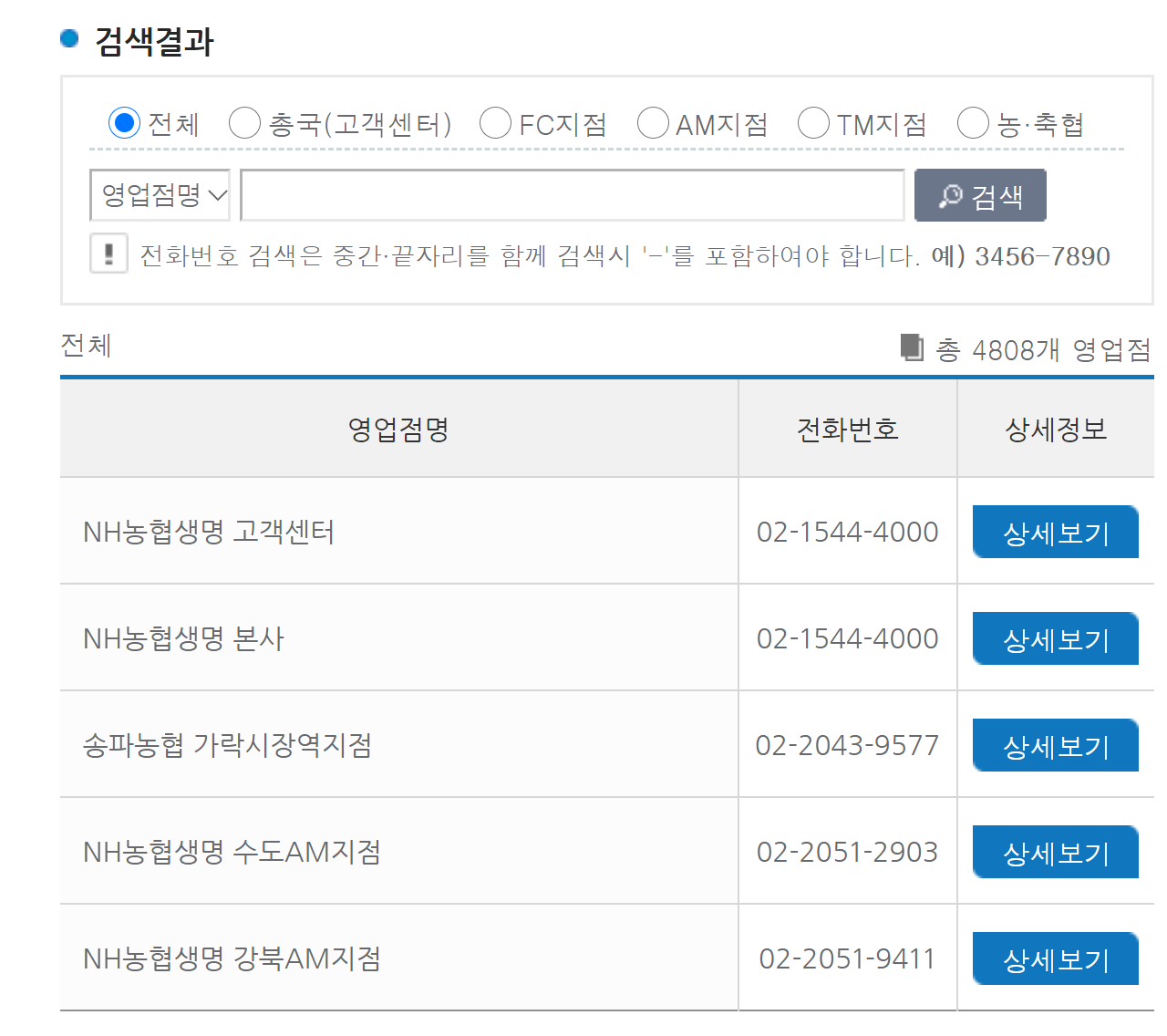Click the 전체 label above the table

pyautogui.click(x=86, y=345)
